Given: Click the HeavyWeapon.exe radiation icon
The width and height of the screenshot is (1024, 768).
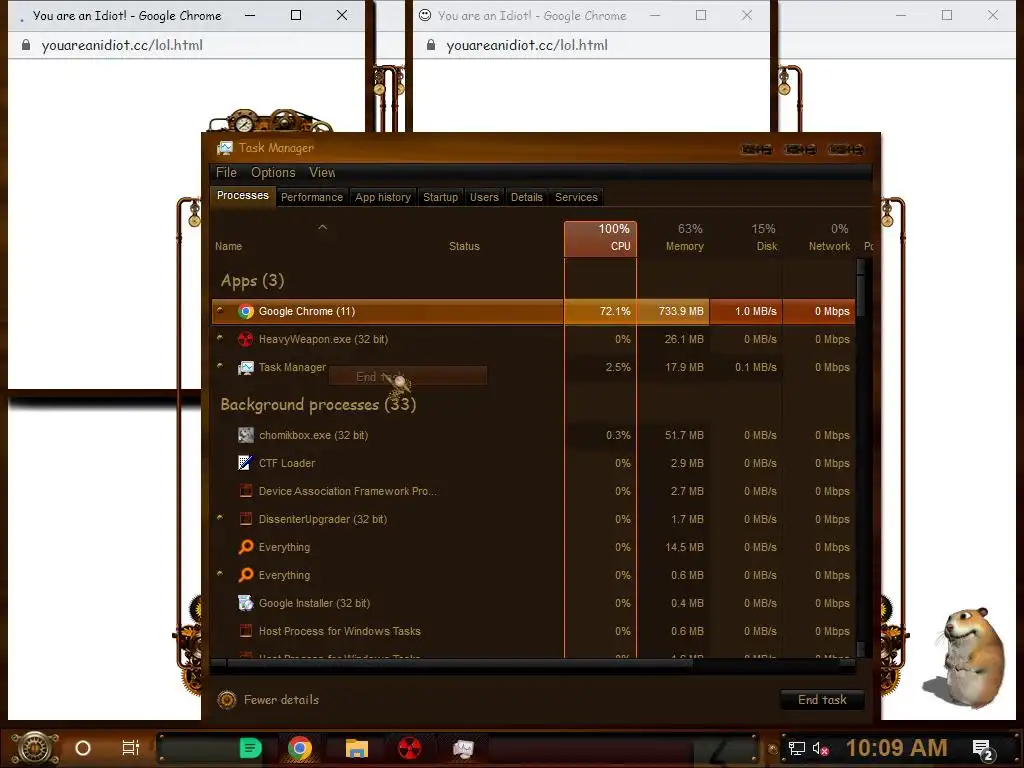Looking at the screenshot, I should pos(246,339).
